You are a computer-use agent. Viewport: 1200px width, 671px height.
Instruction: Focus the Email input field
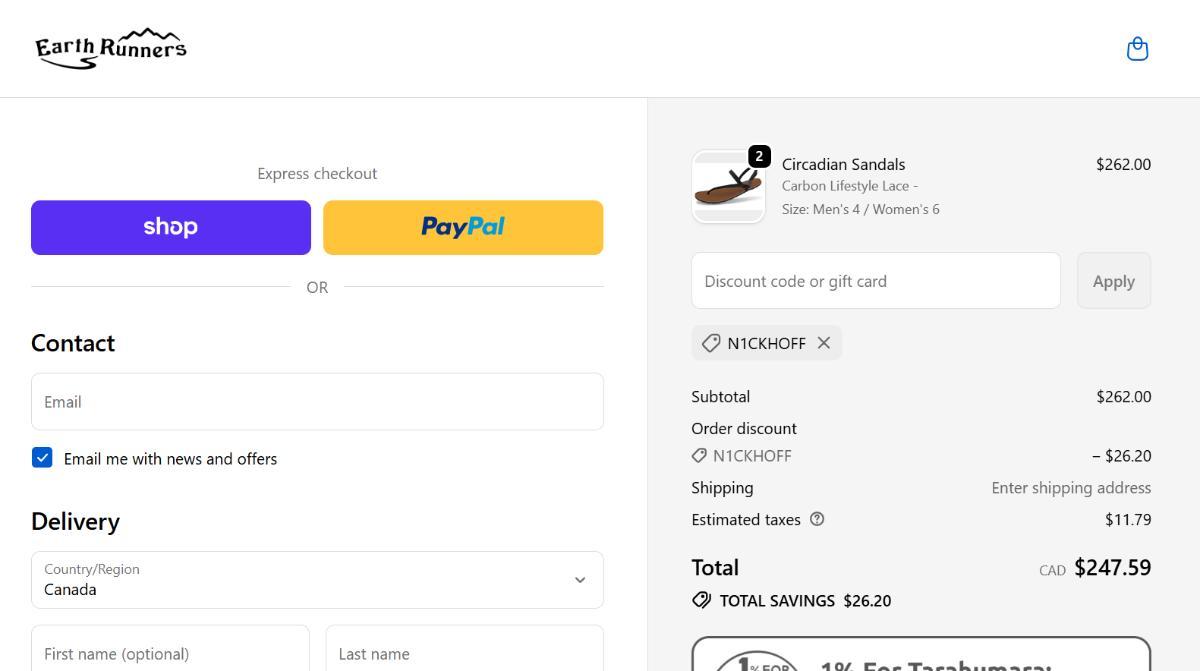click(317, 402)
